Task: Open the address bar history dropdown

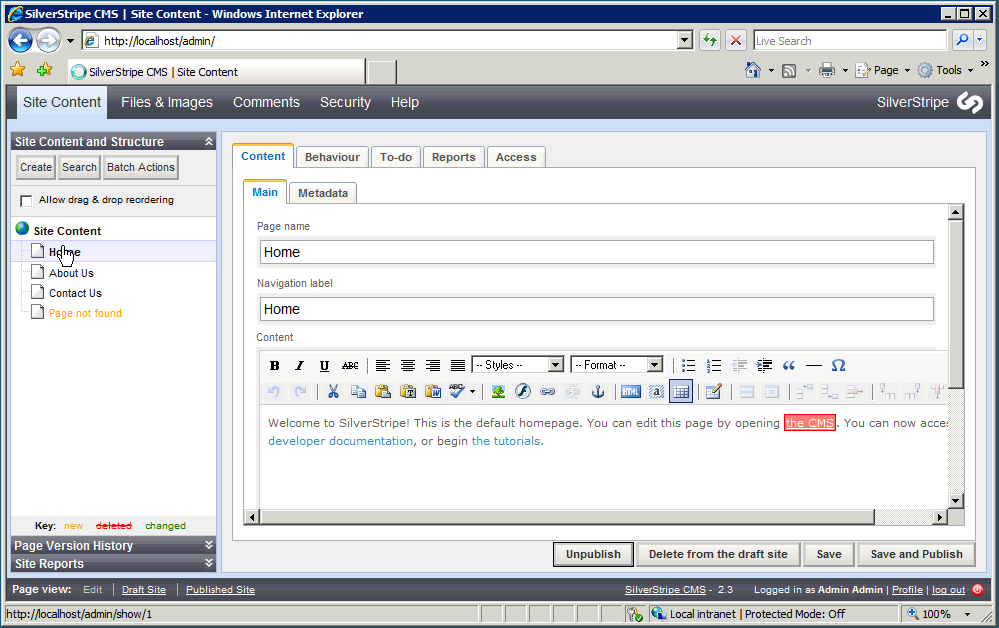Action: pos(685,41)
